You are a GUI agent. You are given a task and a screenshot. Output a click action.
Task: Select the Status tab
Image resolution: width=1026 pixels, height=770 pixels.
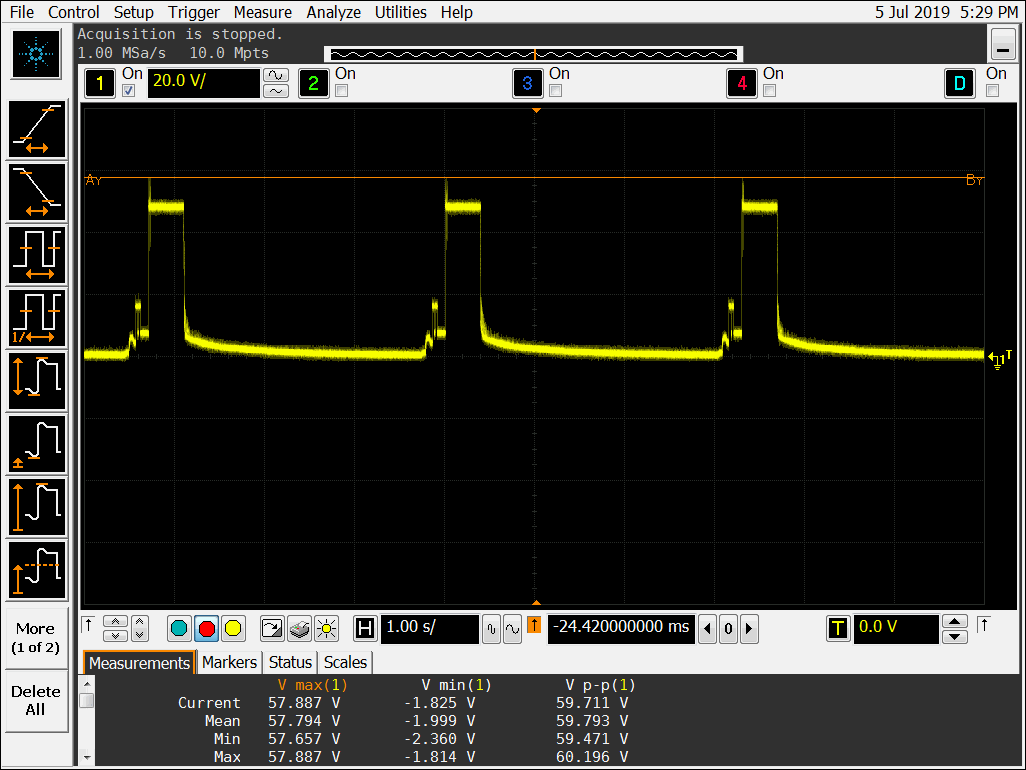290,663
